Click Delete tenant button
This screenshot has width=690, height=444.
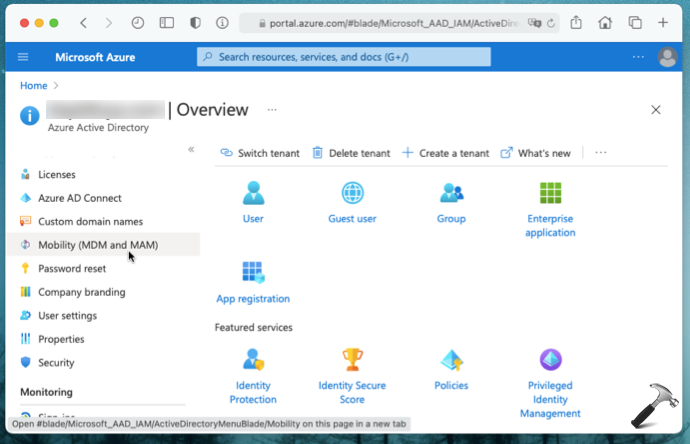351,153
